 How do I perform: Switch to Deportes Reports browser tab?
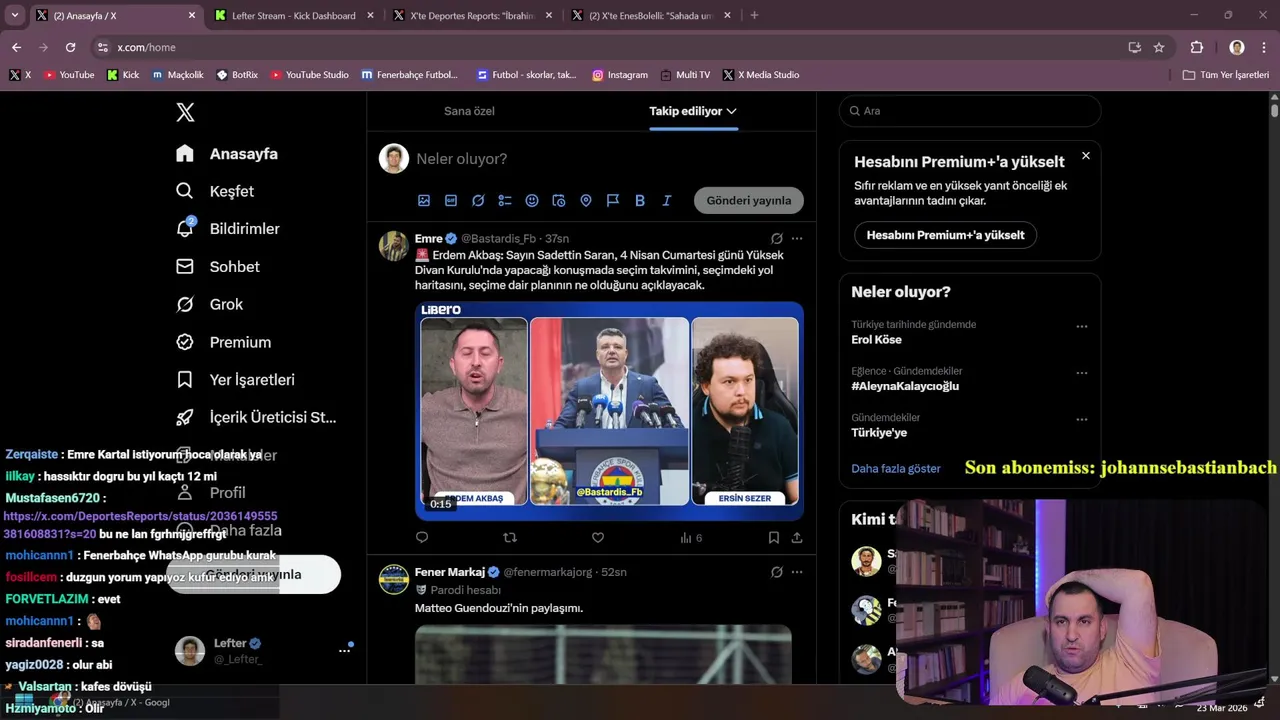coord(472,15)
